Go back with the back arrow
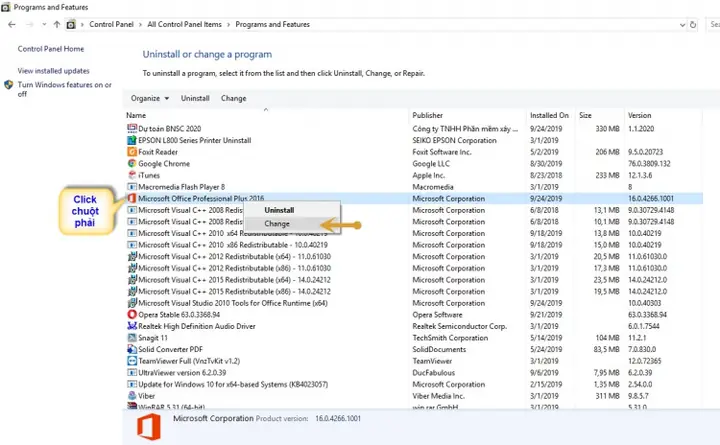 click(x=12, y=25)
